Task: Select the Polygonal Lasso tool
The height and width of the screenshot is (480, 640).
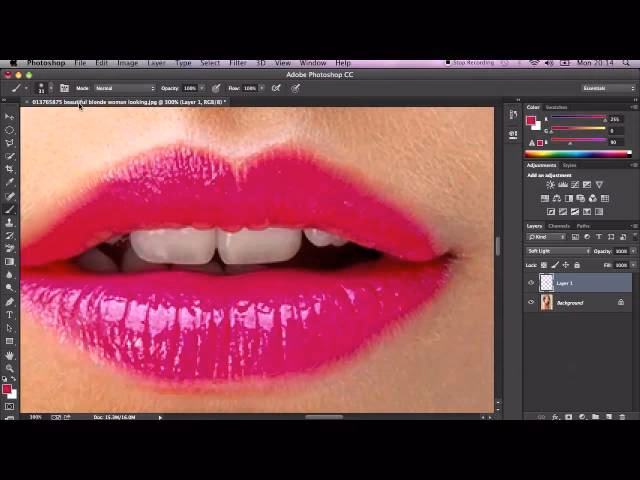Action: 9,143
